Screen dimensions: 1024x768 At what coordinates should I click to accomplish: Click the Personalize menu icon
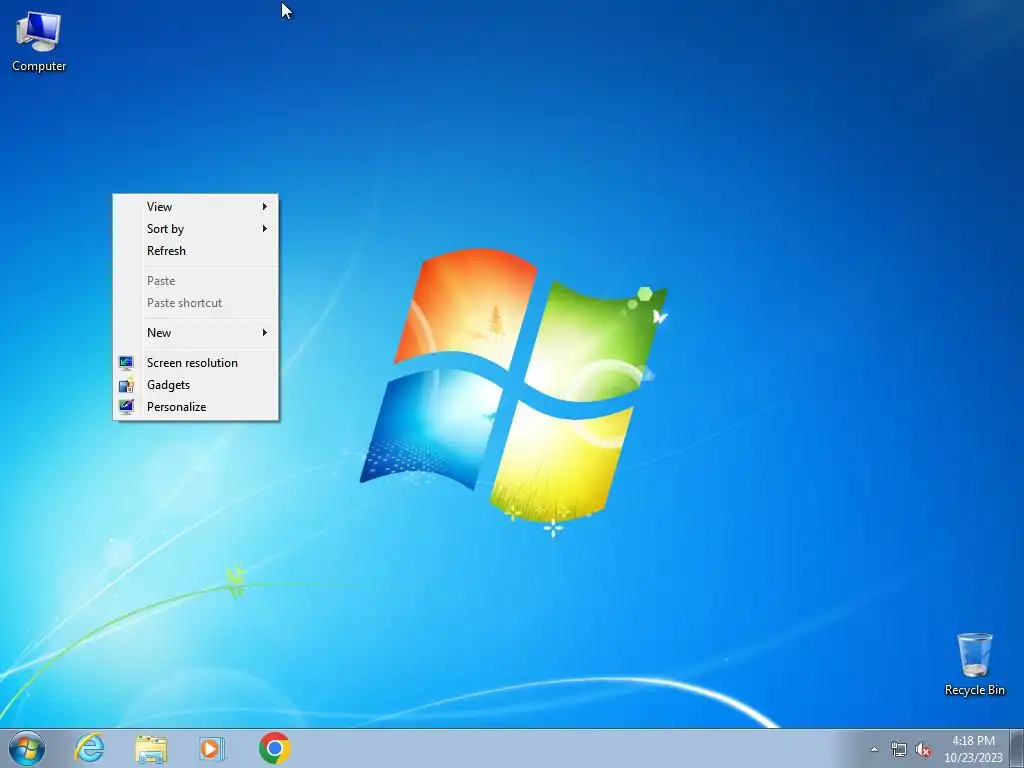point(126,407)
